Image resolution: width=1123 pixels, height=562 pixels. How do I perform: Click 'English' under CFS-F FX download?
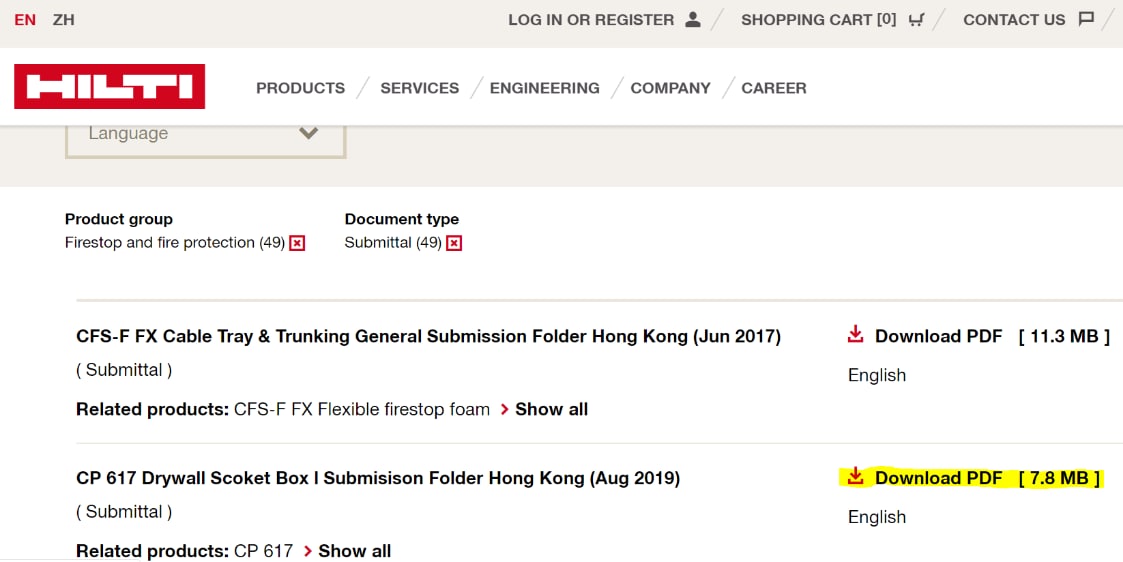(877, 375)
